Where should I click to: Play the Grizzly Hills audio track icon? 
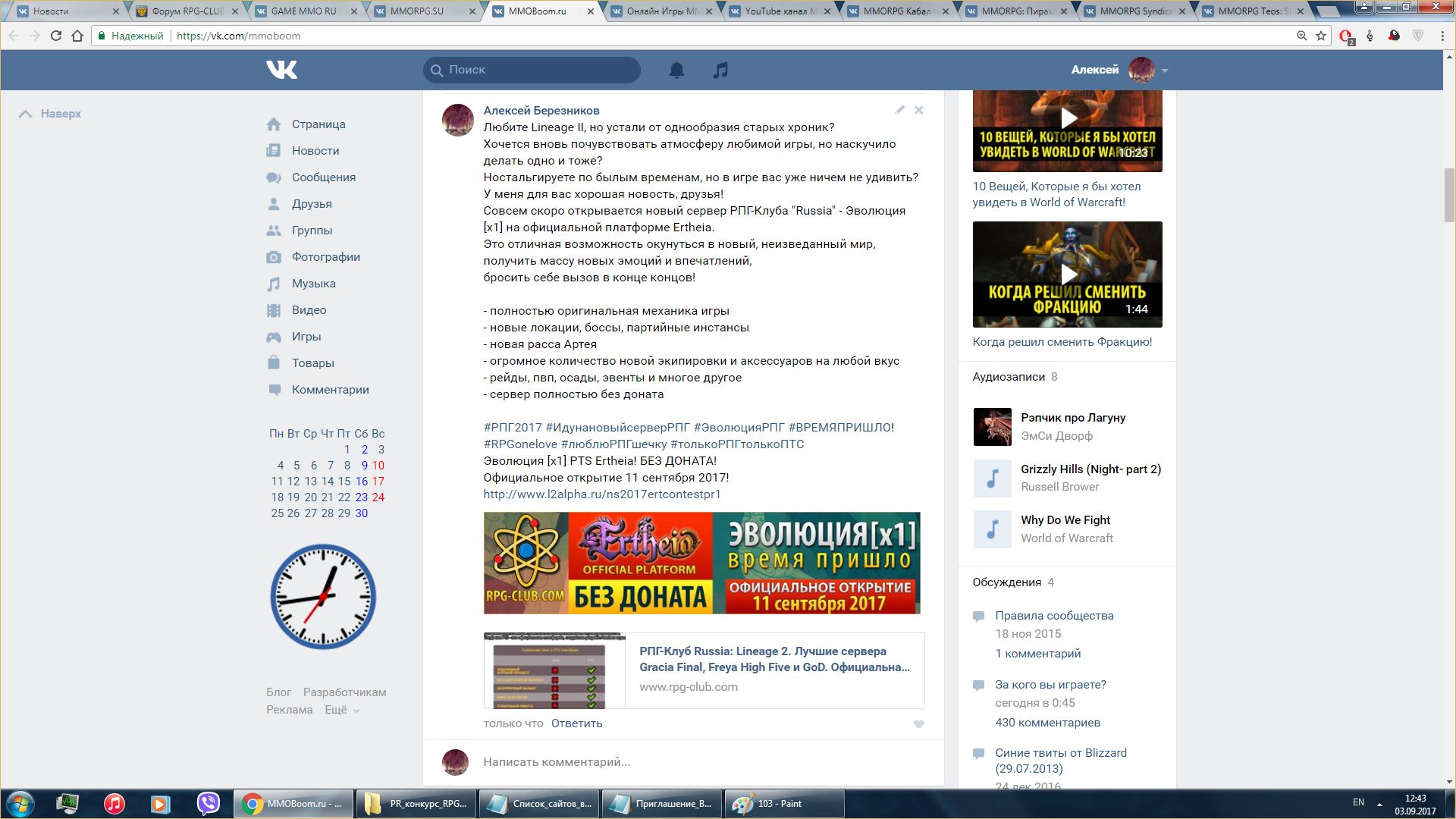pos(992,478)
